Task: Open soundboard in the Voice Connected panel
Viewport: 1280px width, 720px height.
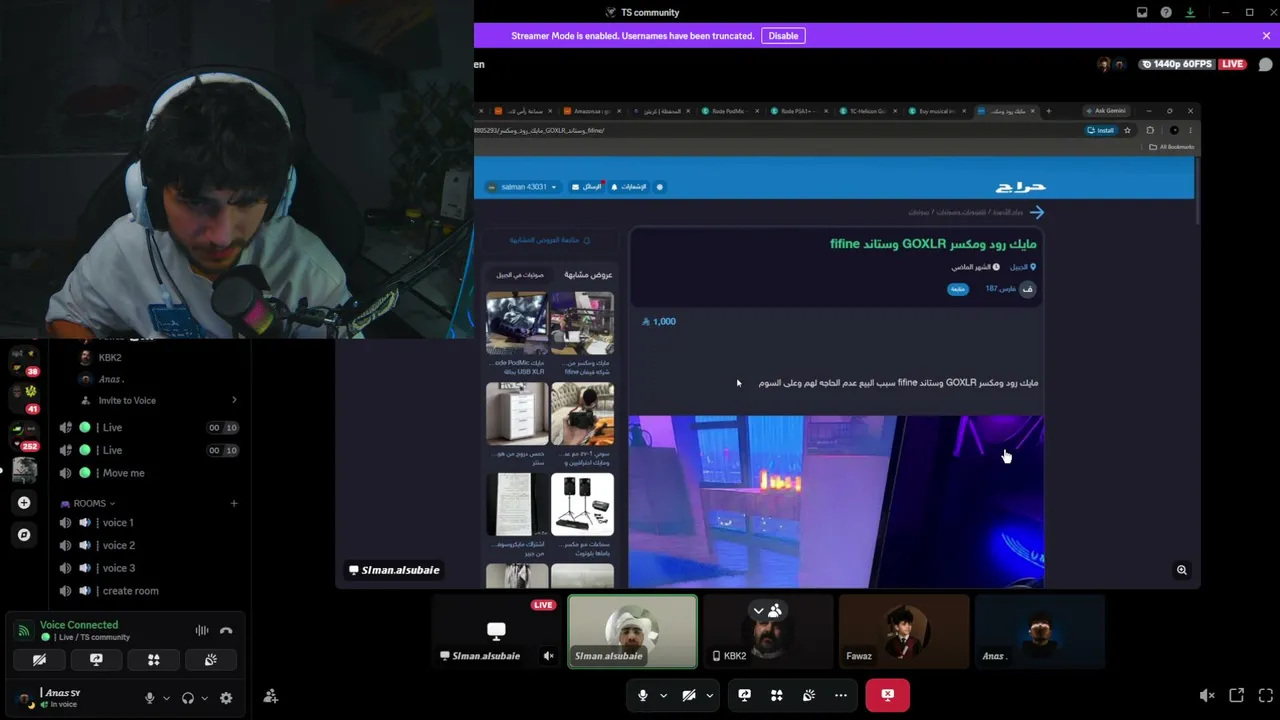Action: [x=210, y=660]
